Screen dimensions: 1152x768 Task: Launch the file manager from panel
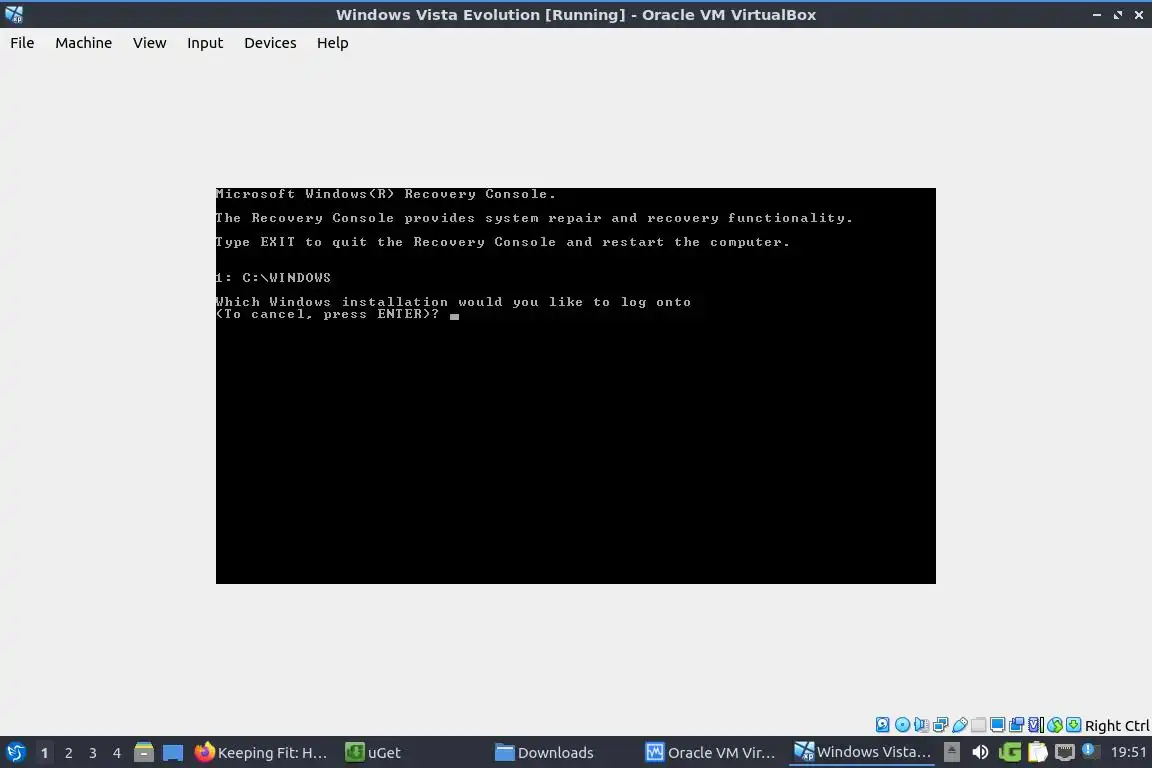point(144,752)
